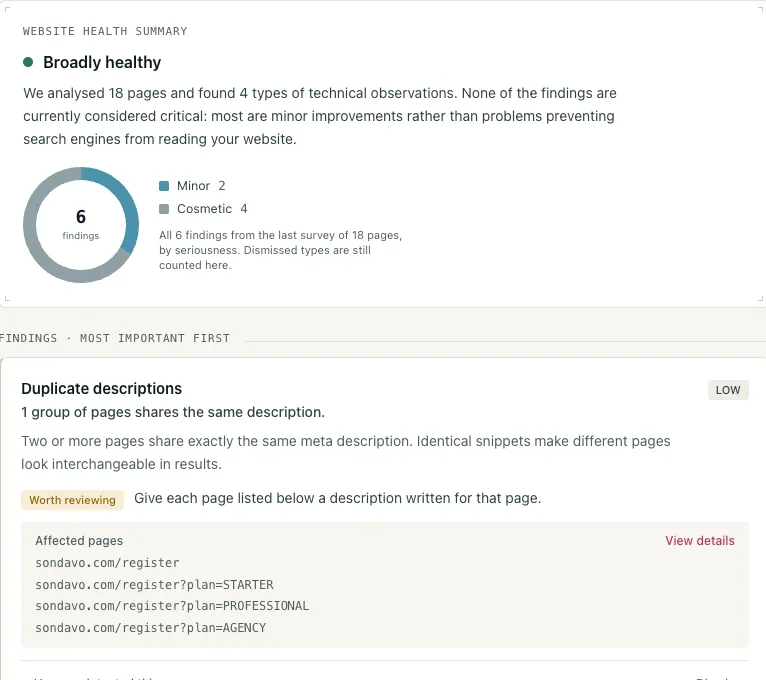766x680 pixels.
Task: Click the Cosmetic 4 legend label
Action: point(212,209)
